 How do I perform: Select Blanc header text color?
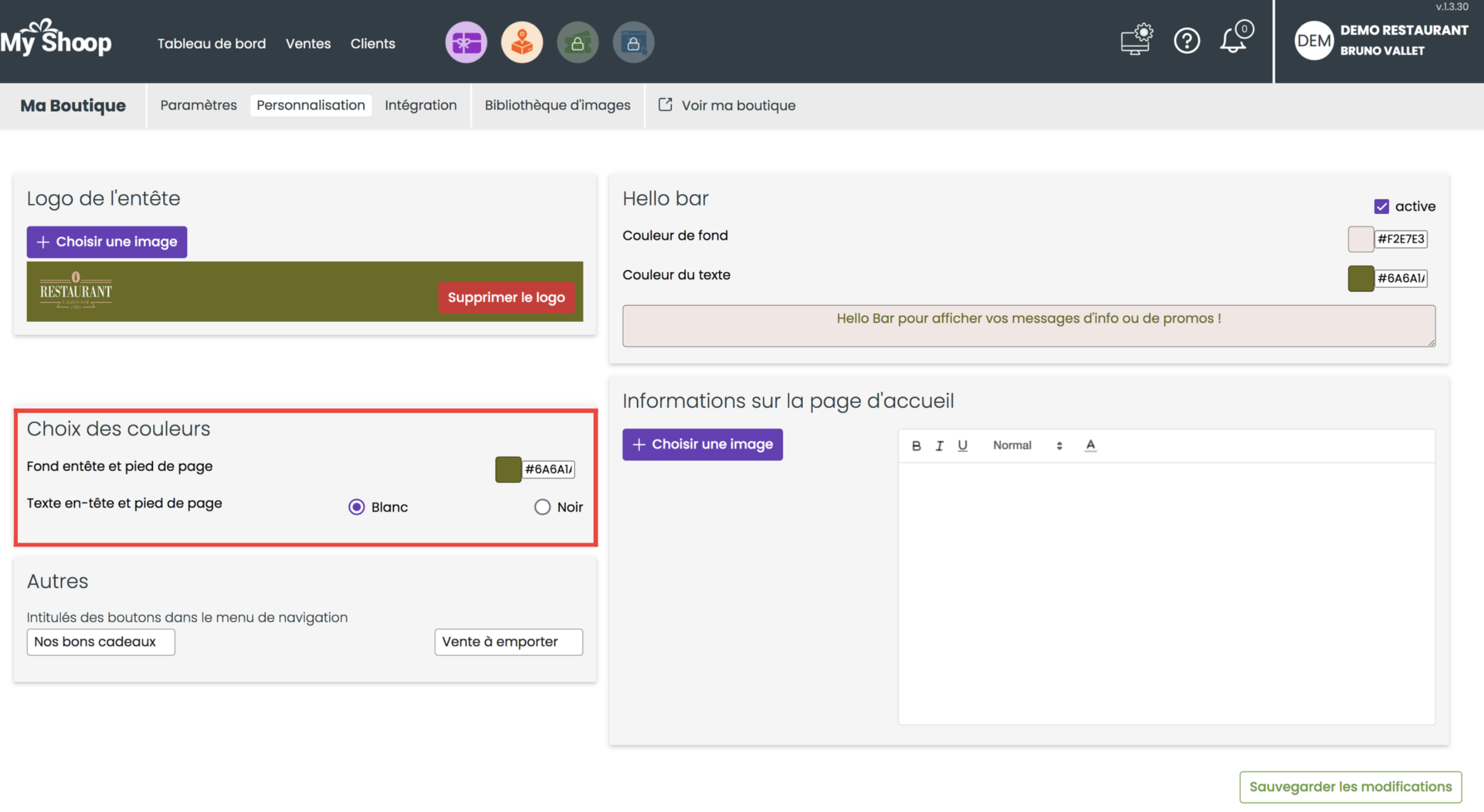click(x=357, y=507)
